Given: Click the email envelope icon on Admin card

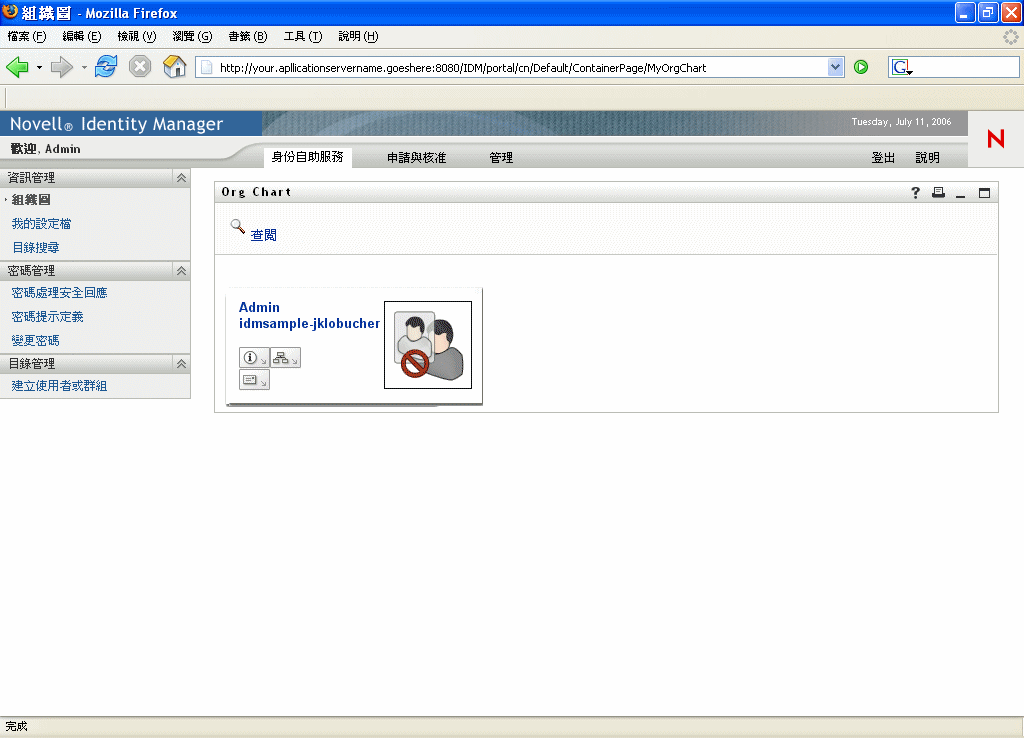Looking at the screenshot, I should [x=254, y=380].
